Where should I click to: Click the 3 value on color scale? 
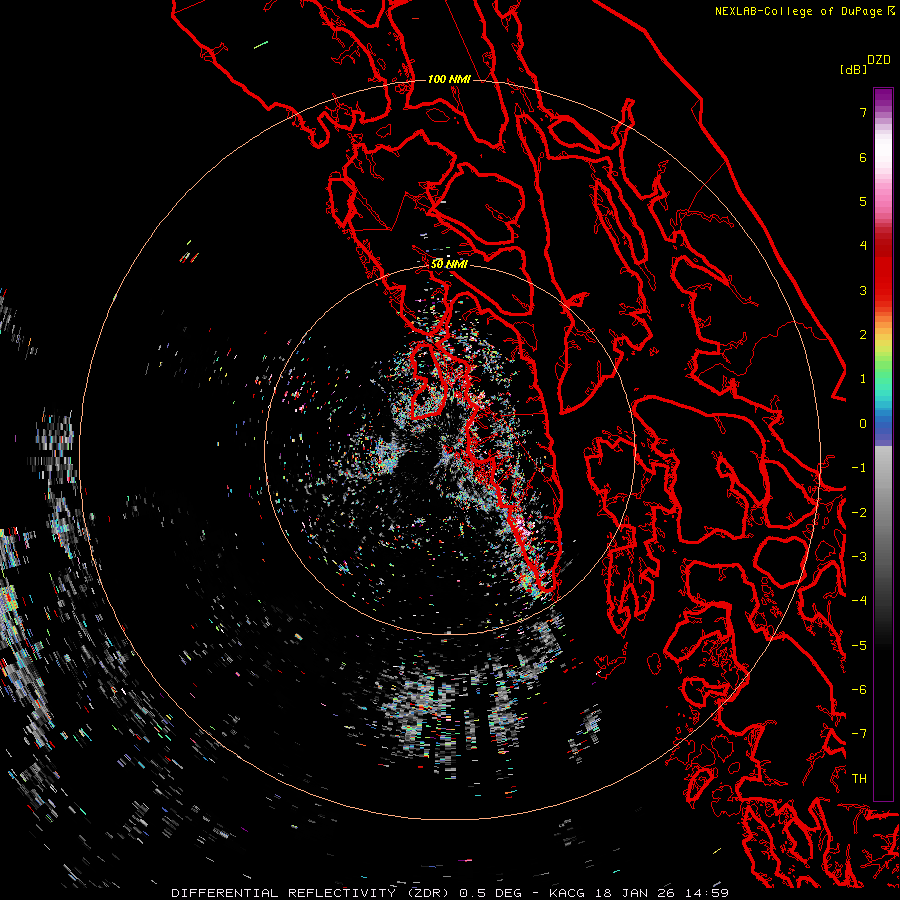863,290
